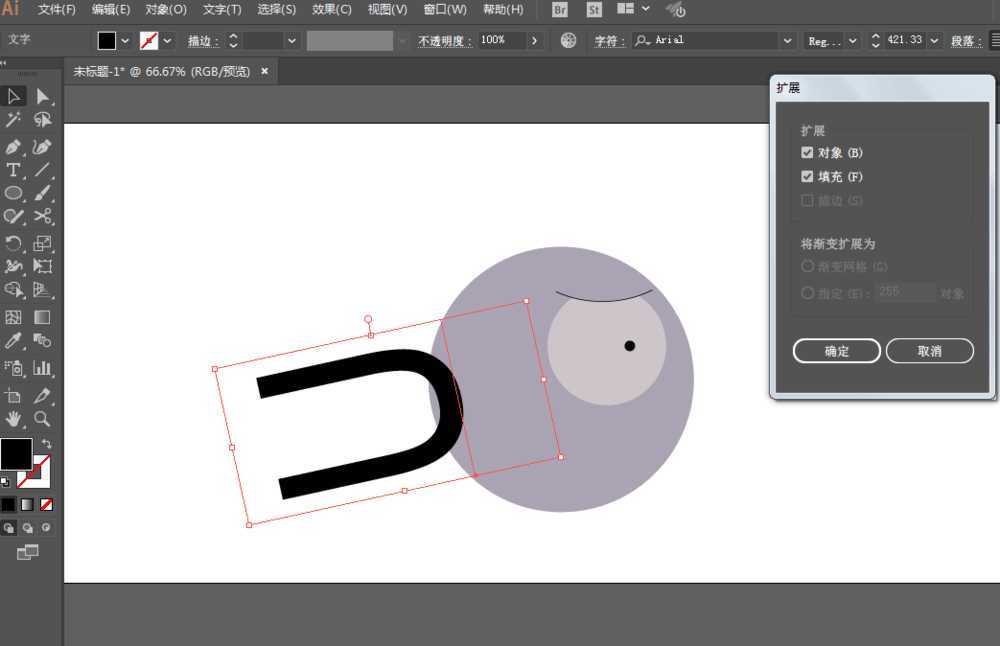Select the Hand tool
1000x646 pixels.
point(13,418)
